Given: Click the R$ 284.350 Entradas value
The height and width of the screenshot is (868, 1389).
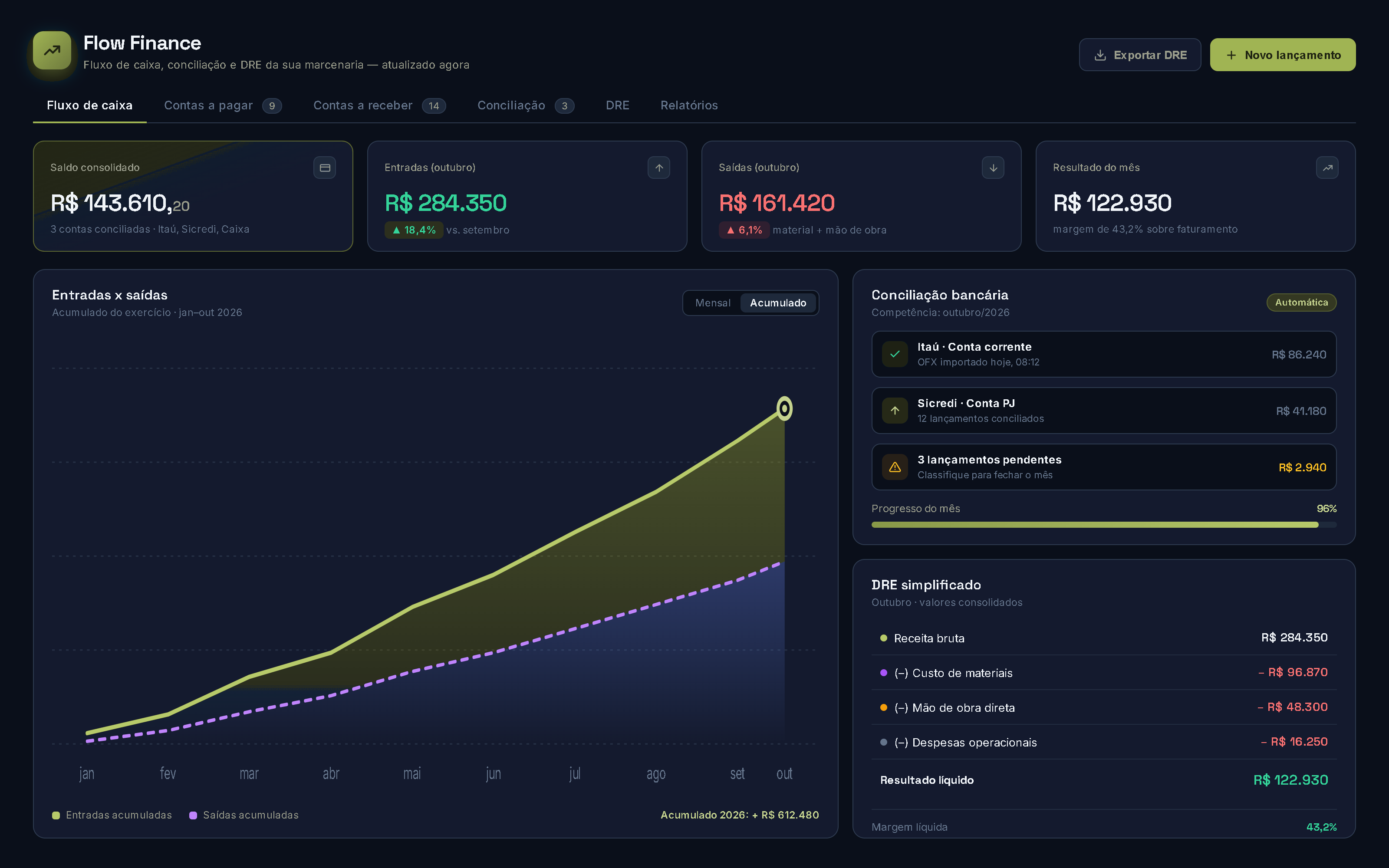Looking at the screenshot, I should click(x=445, y=203).
